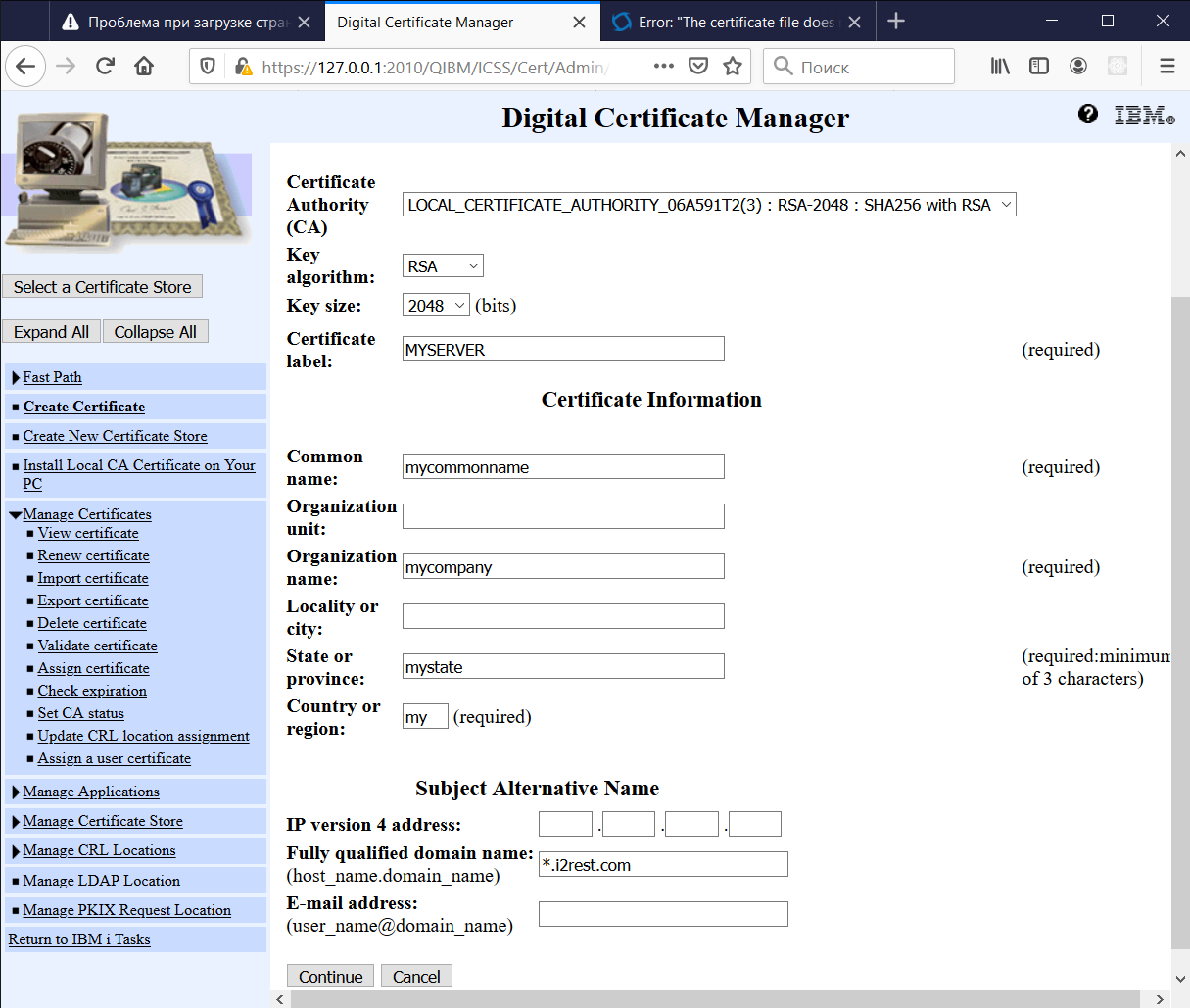Open the Key algorithm RSA dropdown
This screenshot has height=1008, width=1190.
[443, 266]
